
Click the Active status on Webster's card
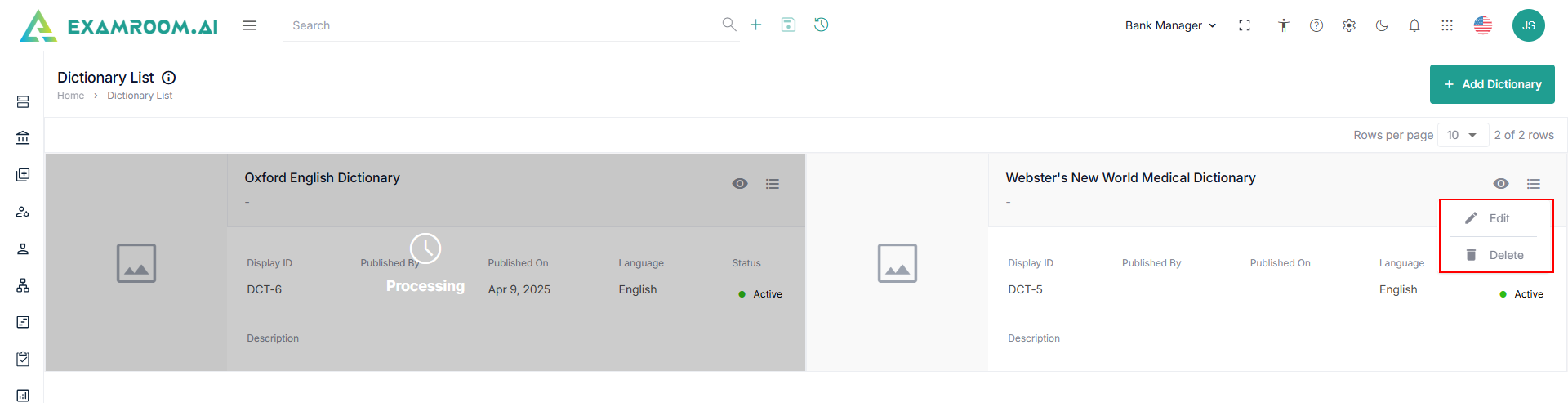(1521, 294)
